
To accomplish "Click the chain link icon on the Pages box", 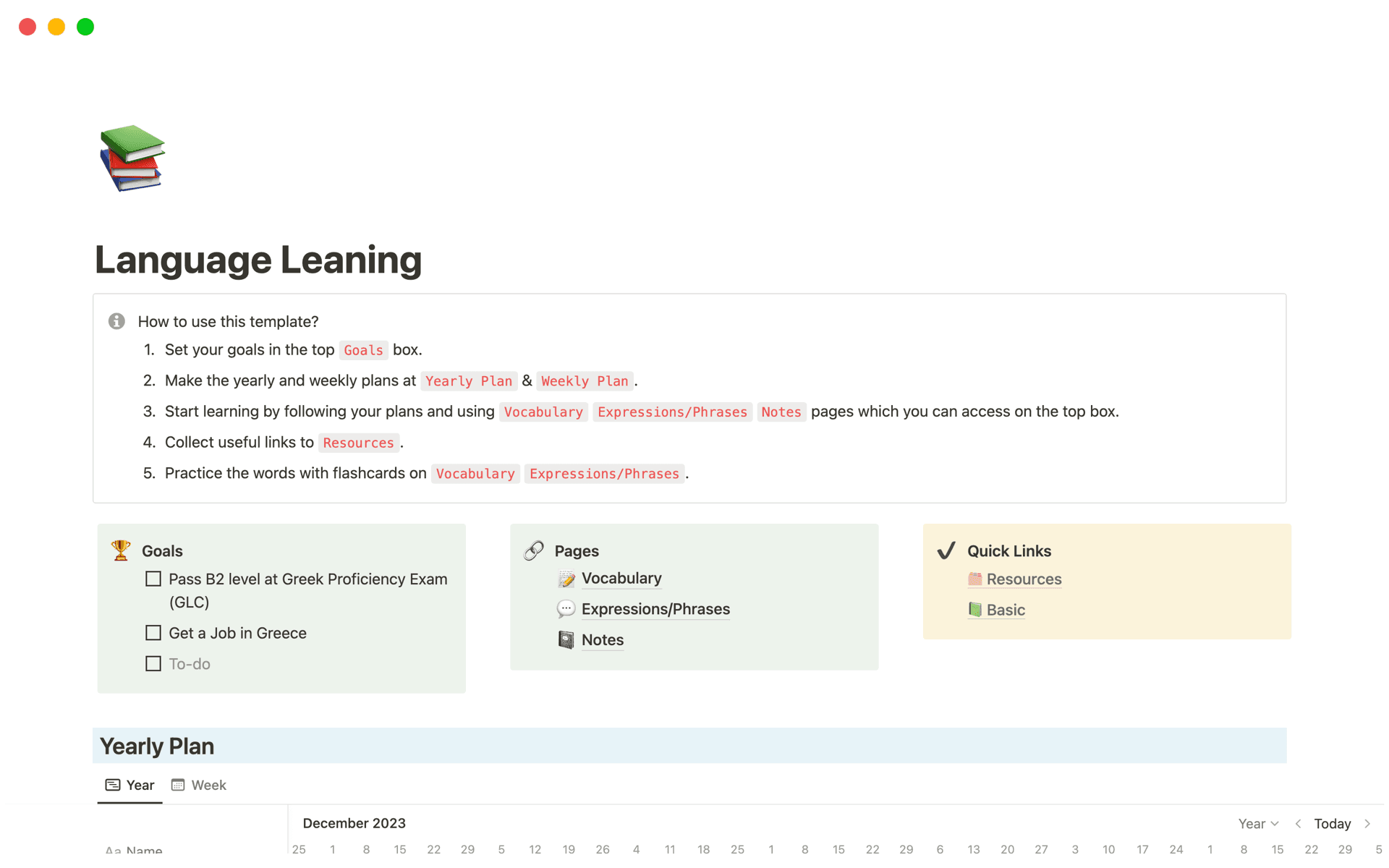I will click(534, 550).
